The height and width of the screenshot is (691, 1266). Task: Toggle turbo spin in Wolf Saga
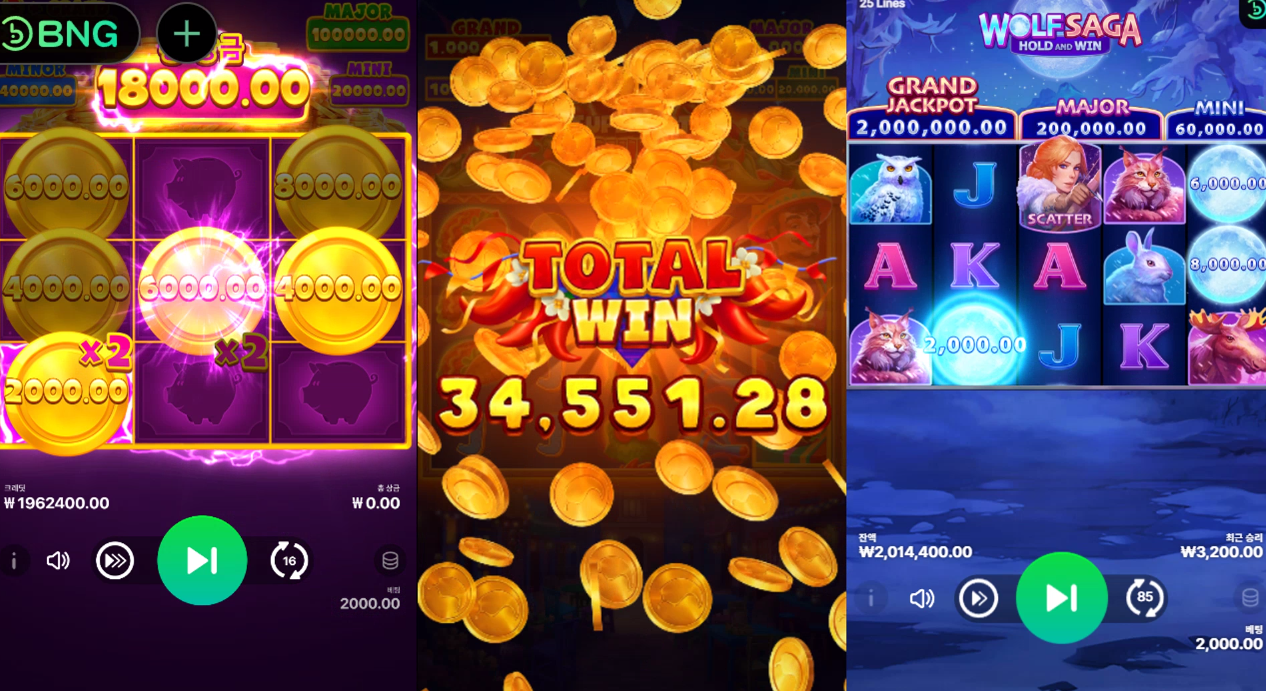[x=978, y=598]
